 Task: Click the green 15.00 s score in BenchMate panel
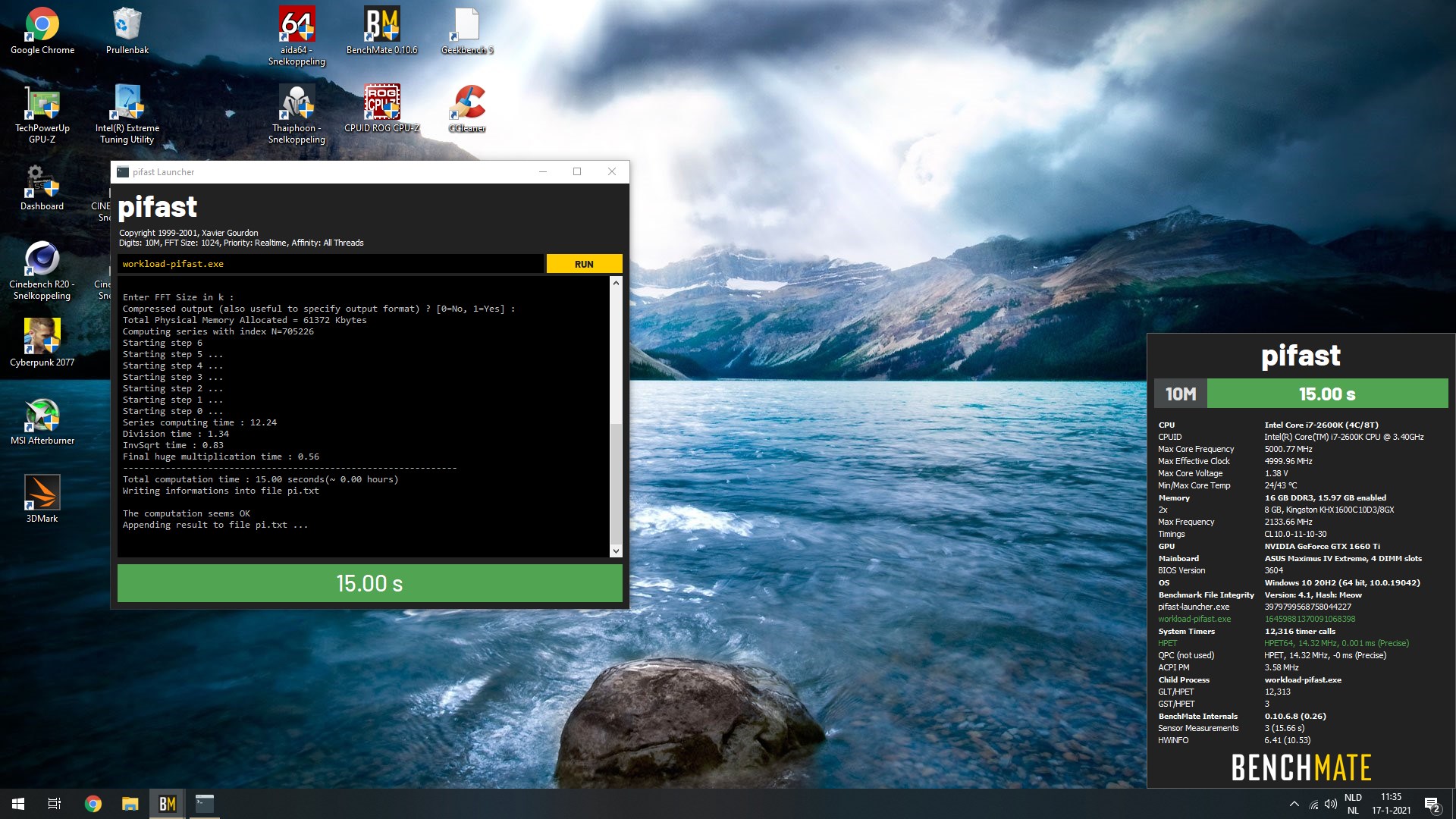click(1327, 394)
